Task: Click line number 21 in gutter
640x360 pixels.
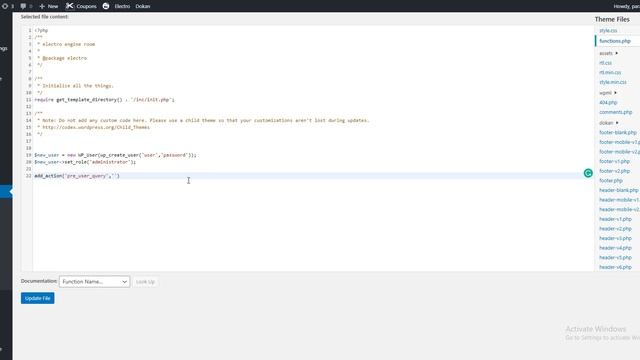Action: pos(28,169)
